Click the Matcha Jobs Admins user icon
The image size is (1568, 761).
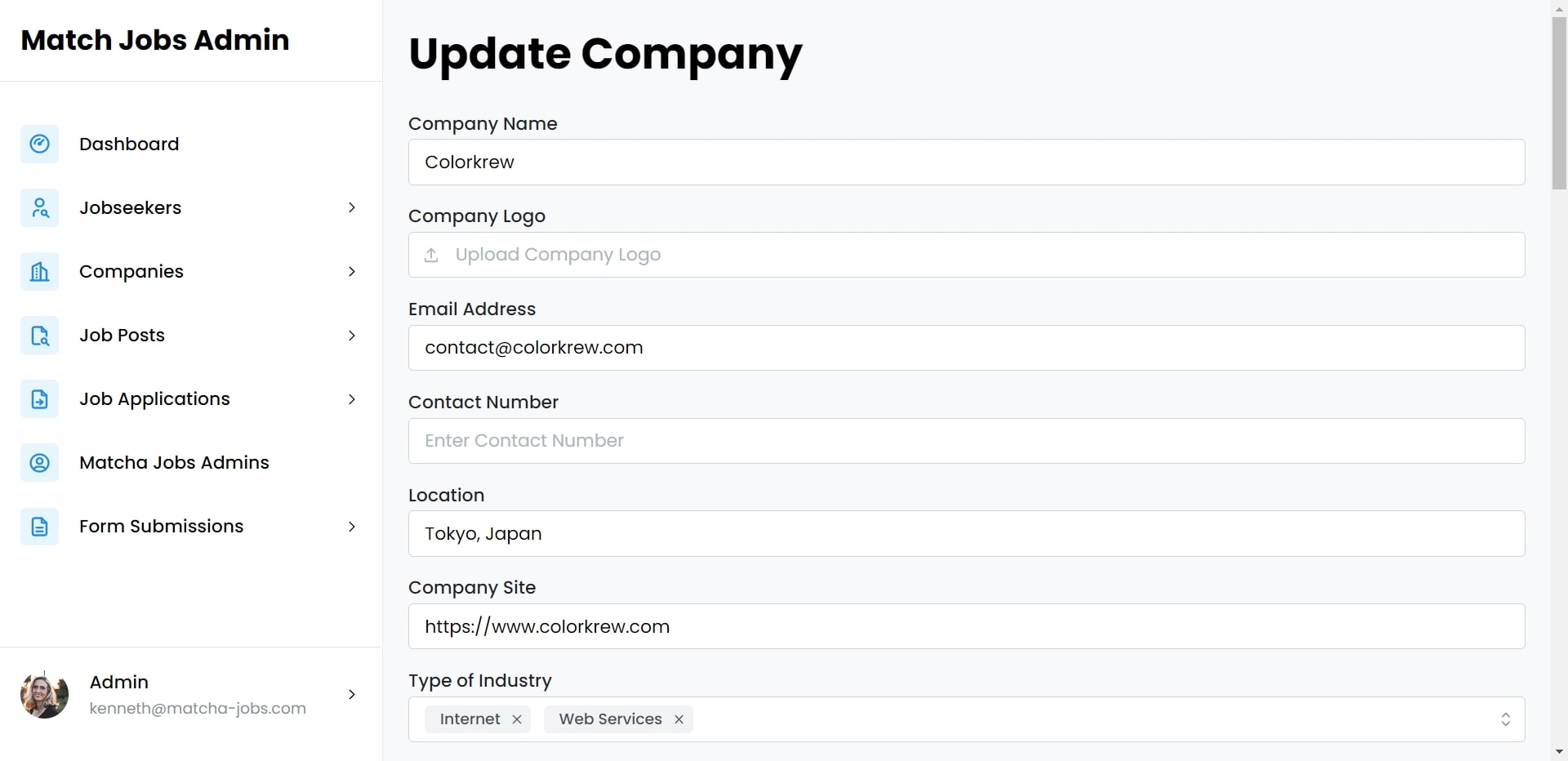tap(39, 462)
